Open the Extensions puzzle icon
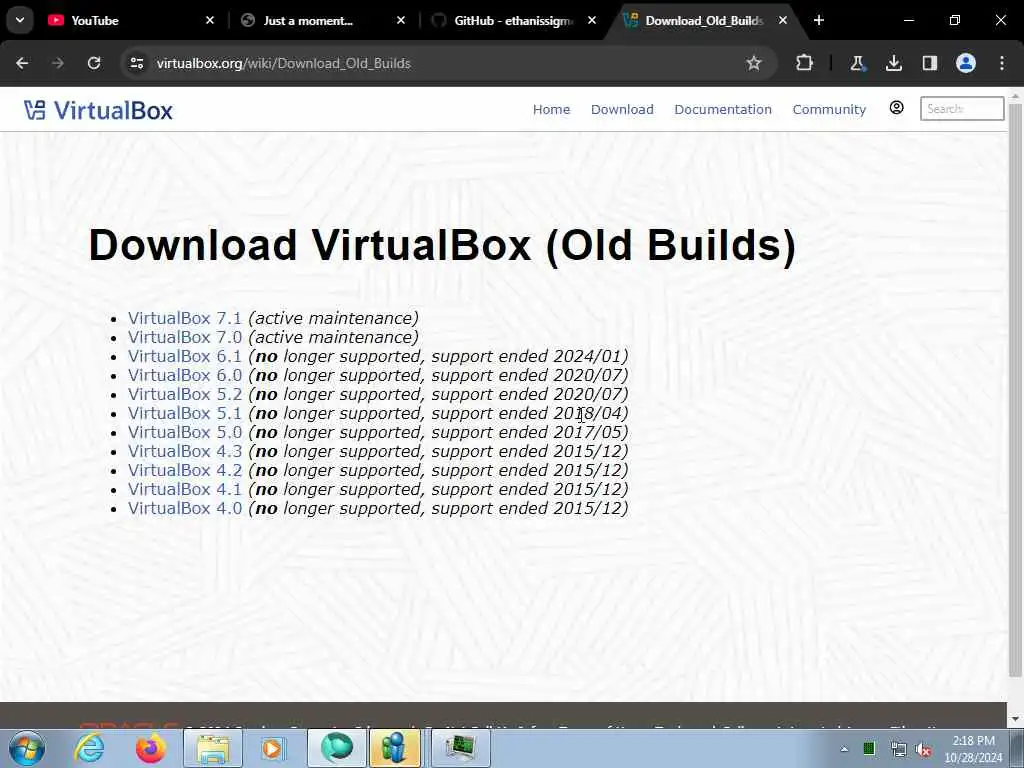Screen dimensions: 1024x768 click(805, 63)
